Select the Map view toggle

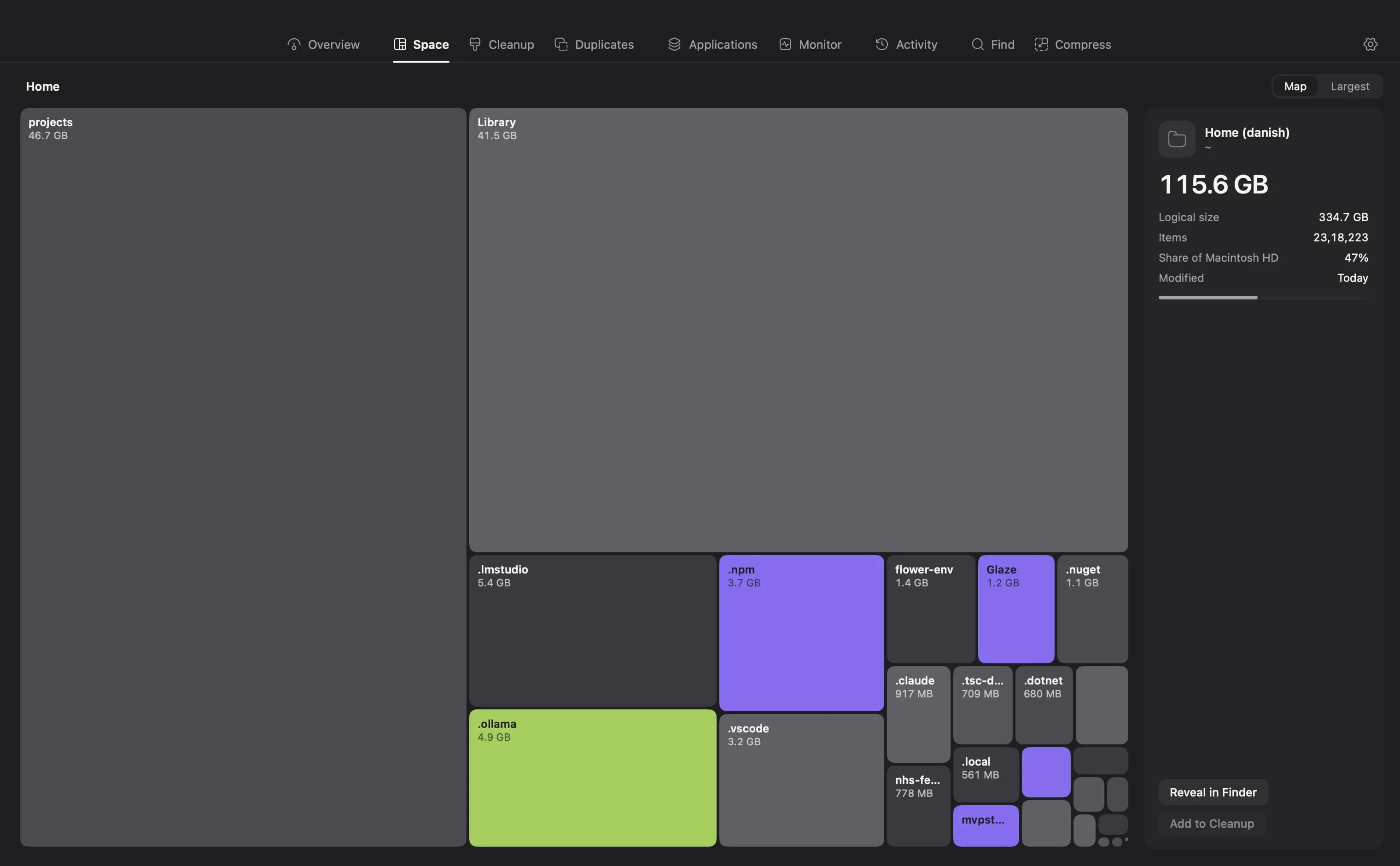[1295, 87]
